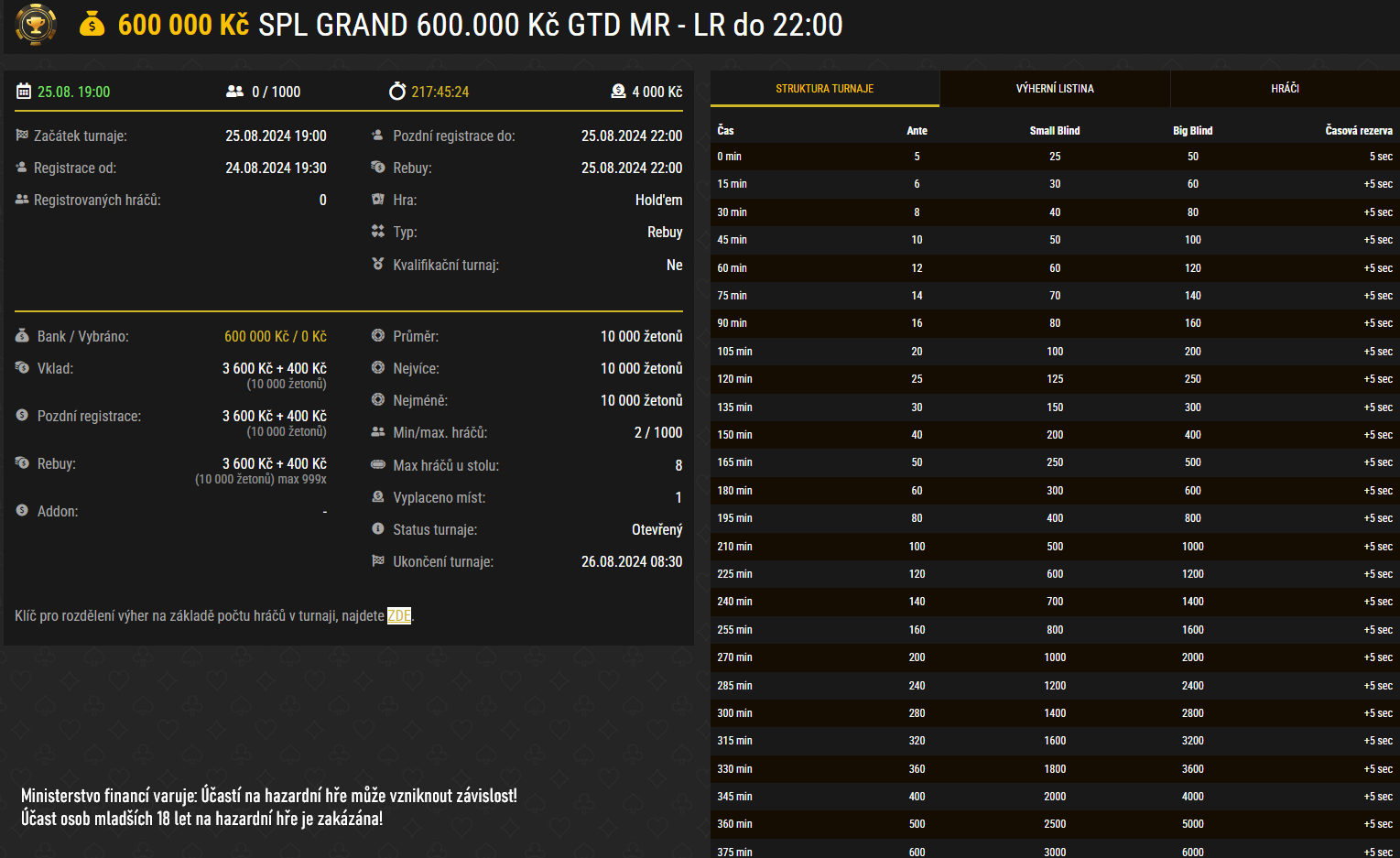Click the info icon next to Status turnaje
This screenshot has height=858, width=1400.
click(x=377, y=529)
